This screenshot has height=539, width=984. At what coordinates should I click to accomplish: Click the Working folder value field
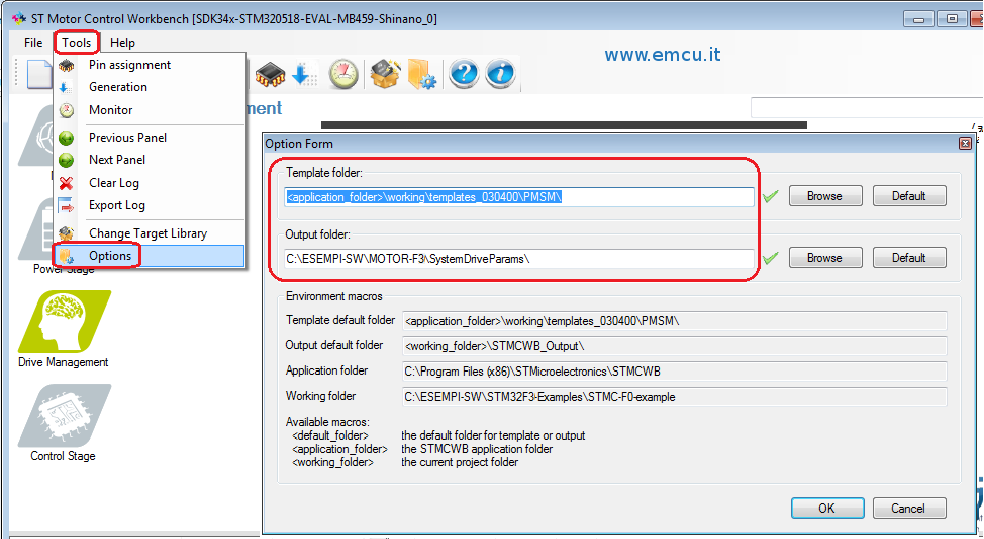(x=675, y=397)
